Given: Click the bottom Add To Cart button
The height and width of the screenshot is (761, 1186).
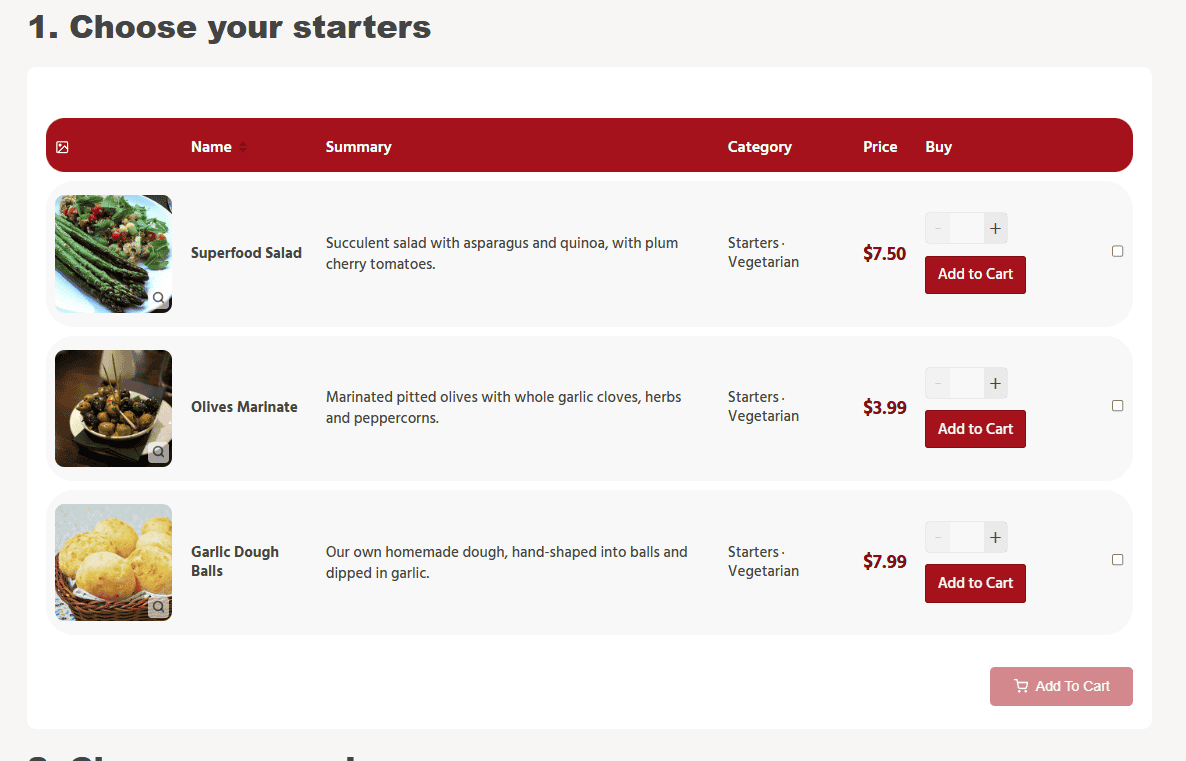Looking at the screenshot, I should tap(1061, 686).
